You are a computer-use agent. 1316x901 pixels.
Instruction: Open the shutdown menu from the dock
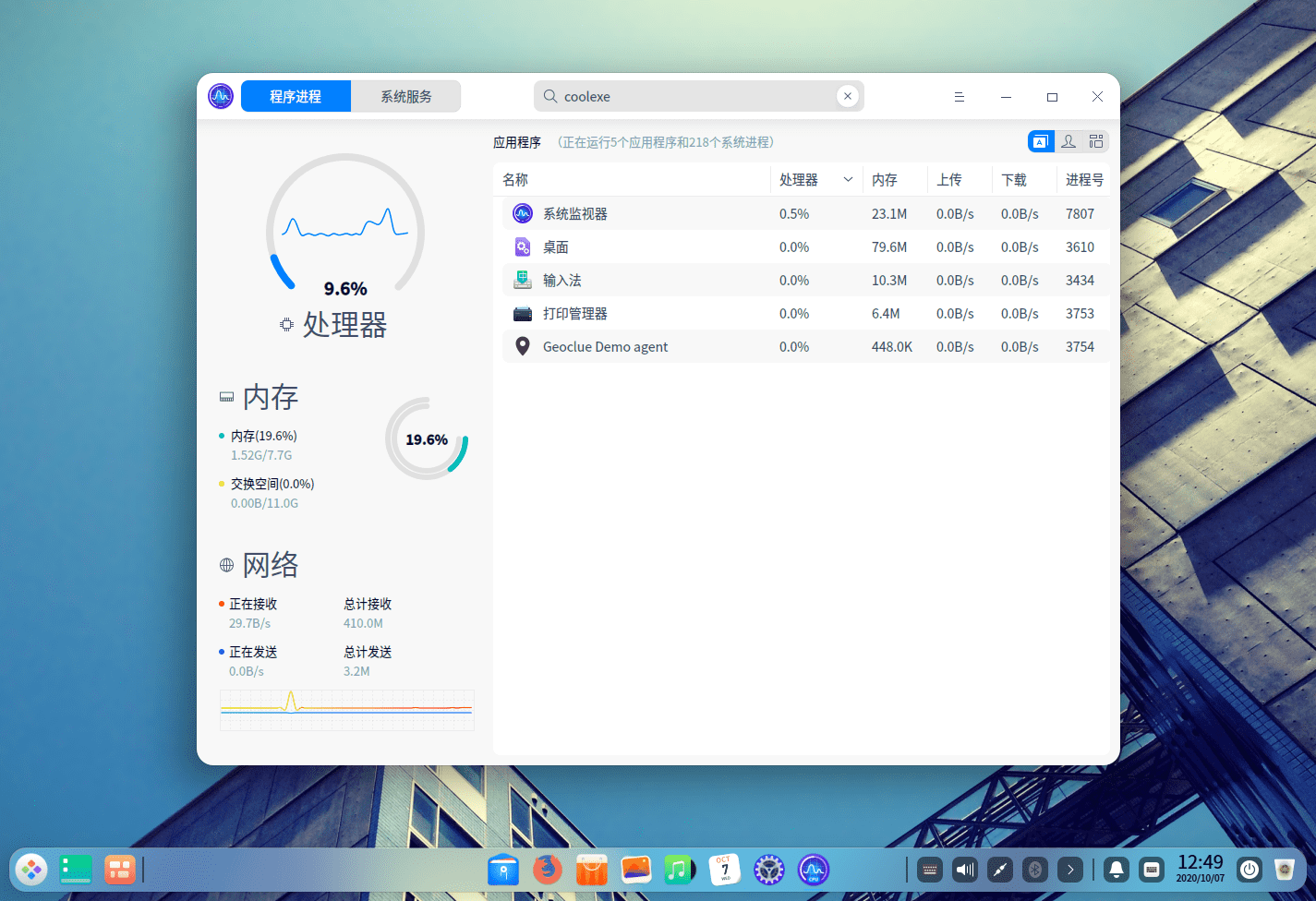pyautogui.click(x=1249, y=869)
